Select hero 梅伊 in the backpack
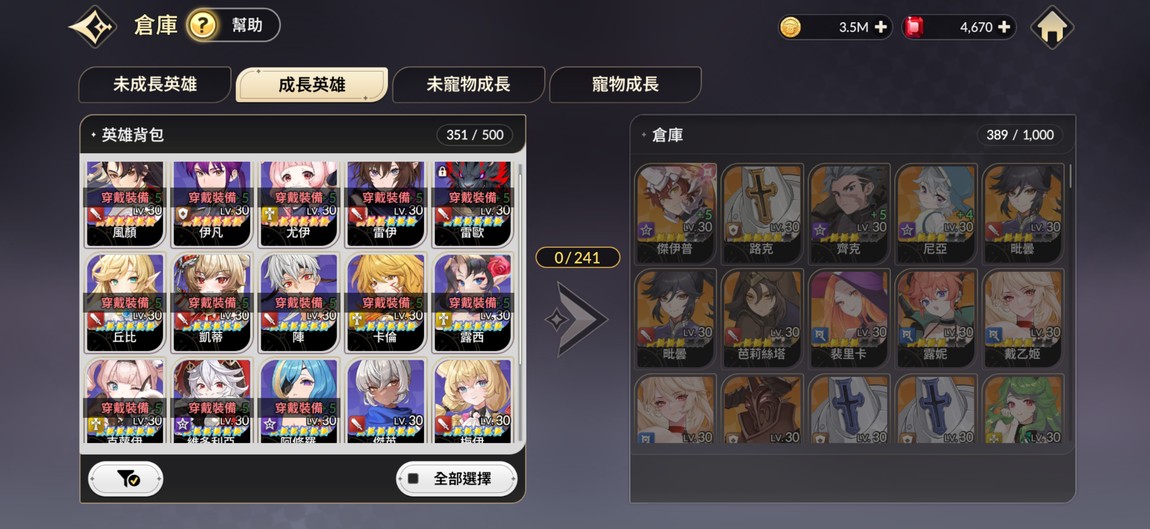The width and height of the screenshot is (1150, 529). click(x=473, y=401)
